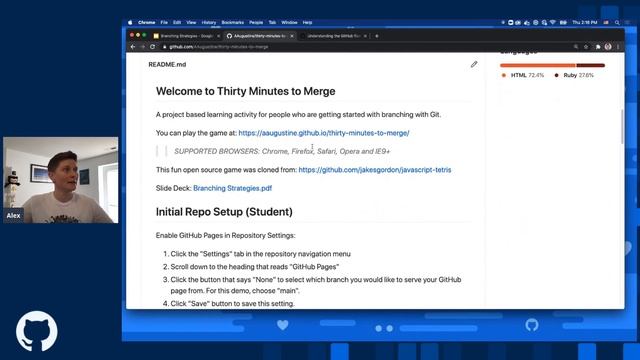Click the 'Initial Repo Setup (Student)' heading

pyautogui.click(x=224, y=212)
